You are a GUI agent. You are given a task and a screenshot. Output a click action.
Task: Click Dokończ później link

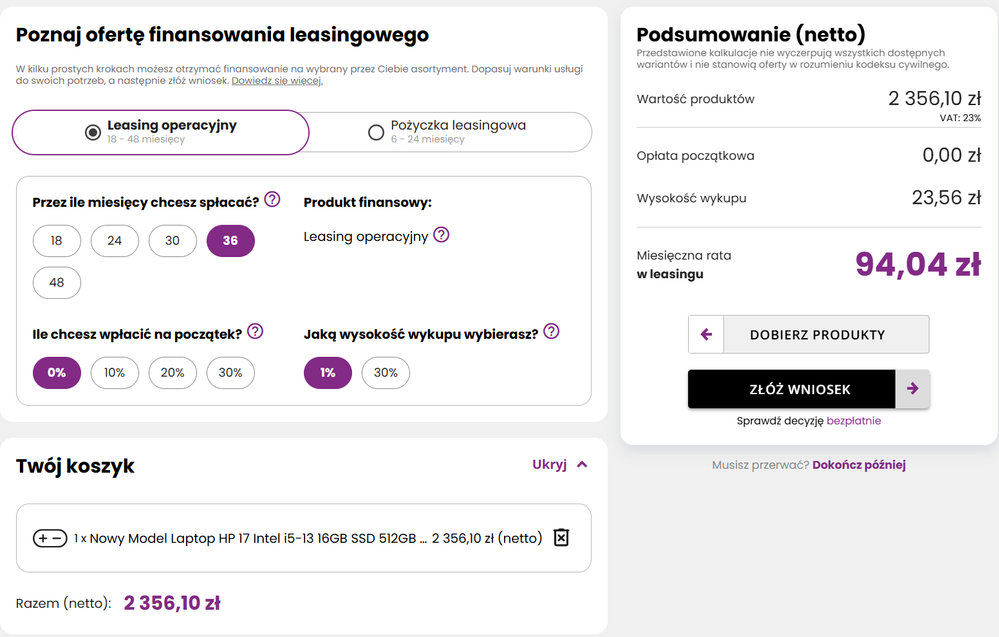tap(859, 465)
